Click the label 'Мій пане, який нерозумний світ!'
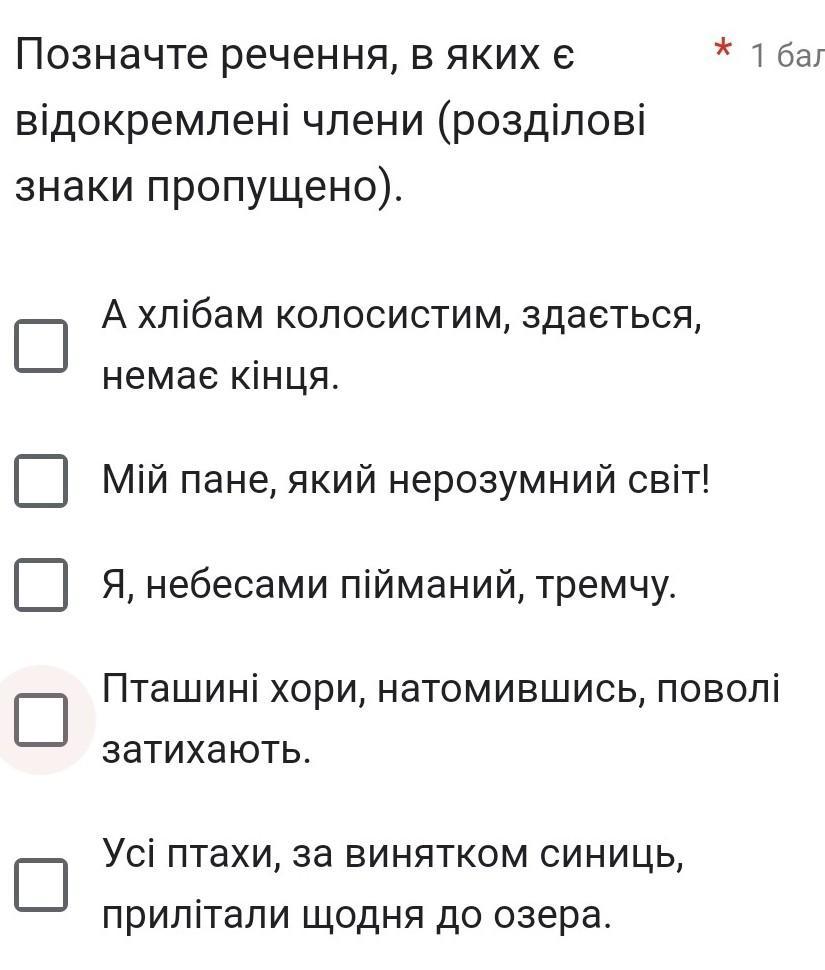This screenshot has width=825, height=970. pos(406,481)
